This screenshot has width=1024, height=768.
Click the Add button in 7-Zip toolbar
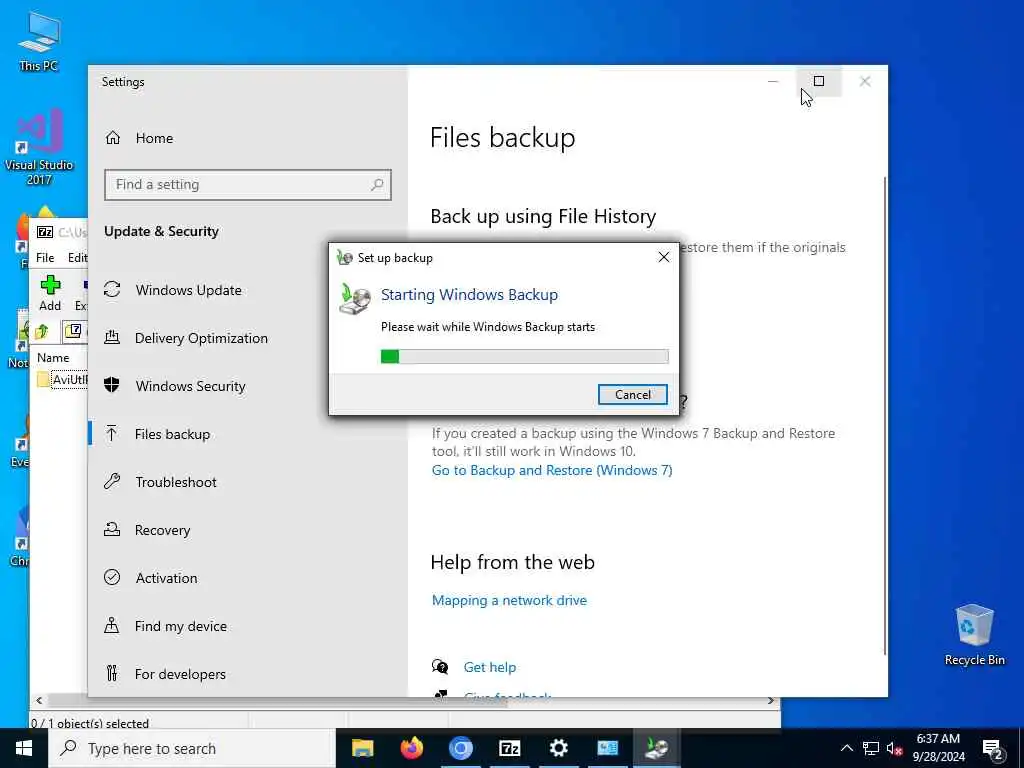pyautogui.click(x=50, y=293)
